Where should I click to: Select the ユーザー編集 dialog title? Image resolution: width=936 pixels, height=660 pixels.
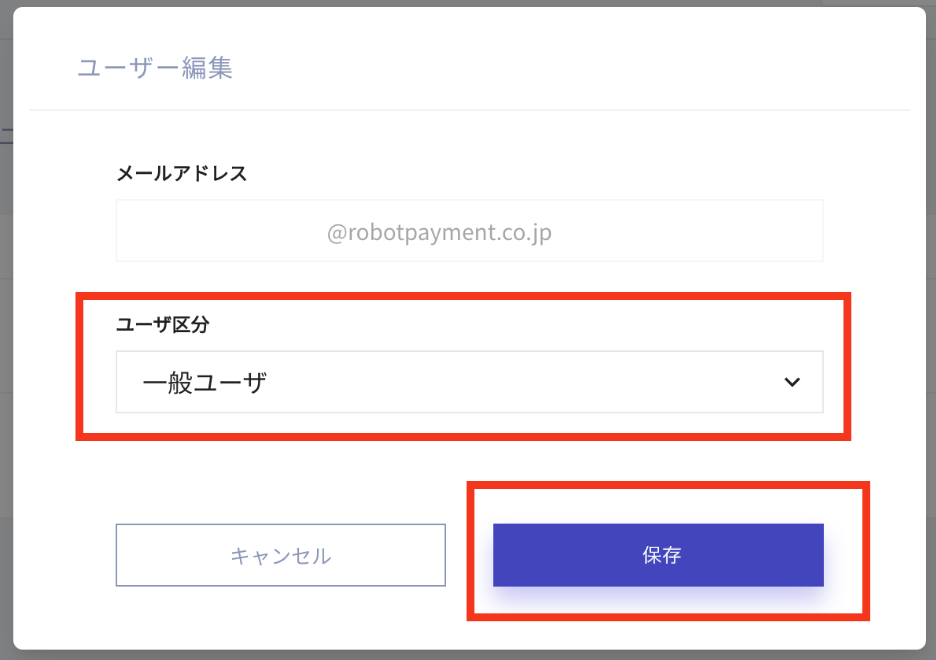click(x=154, y=68)
